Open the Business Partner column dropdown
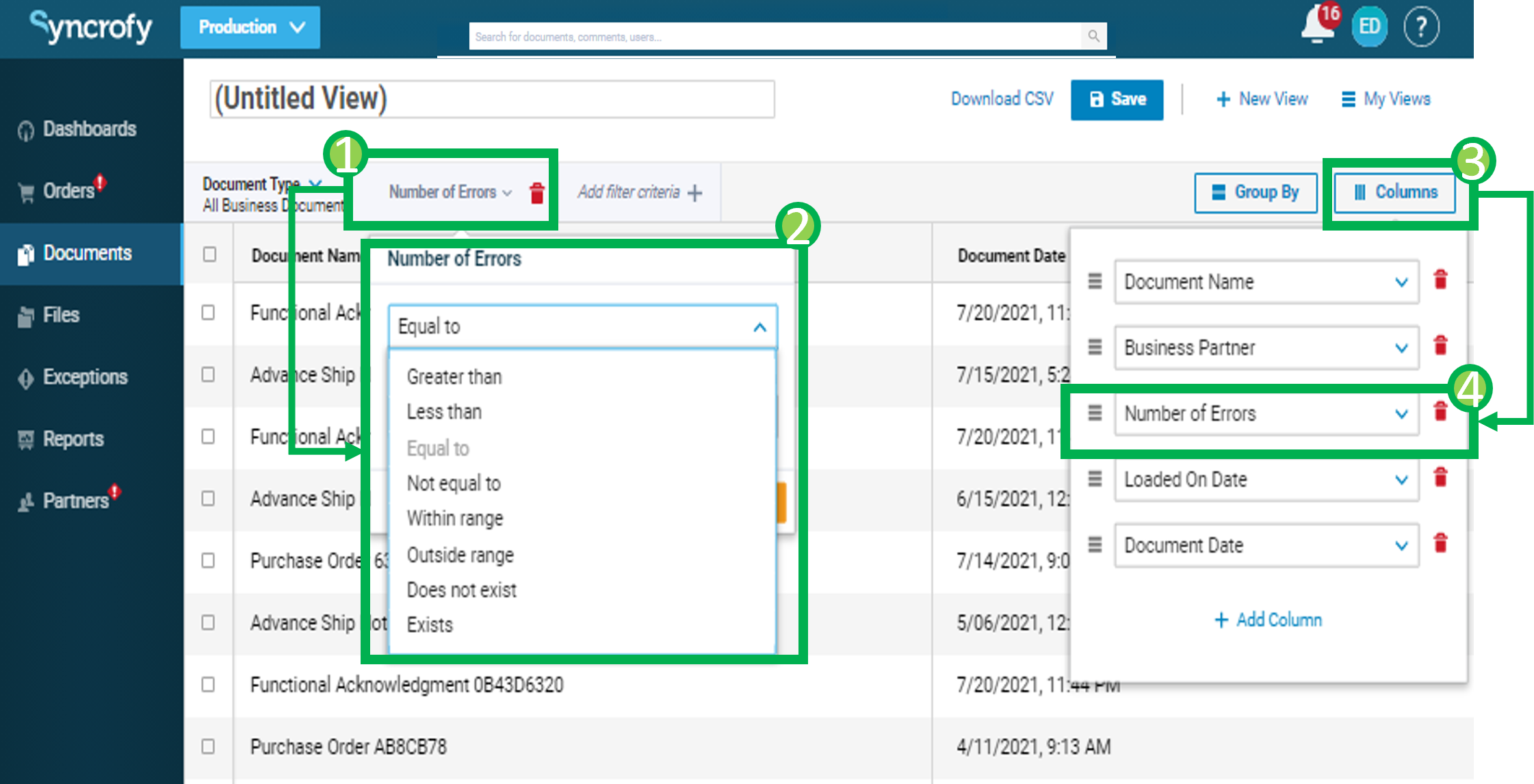This screenshot has width=1534, height=784. point(1266,348)
